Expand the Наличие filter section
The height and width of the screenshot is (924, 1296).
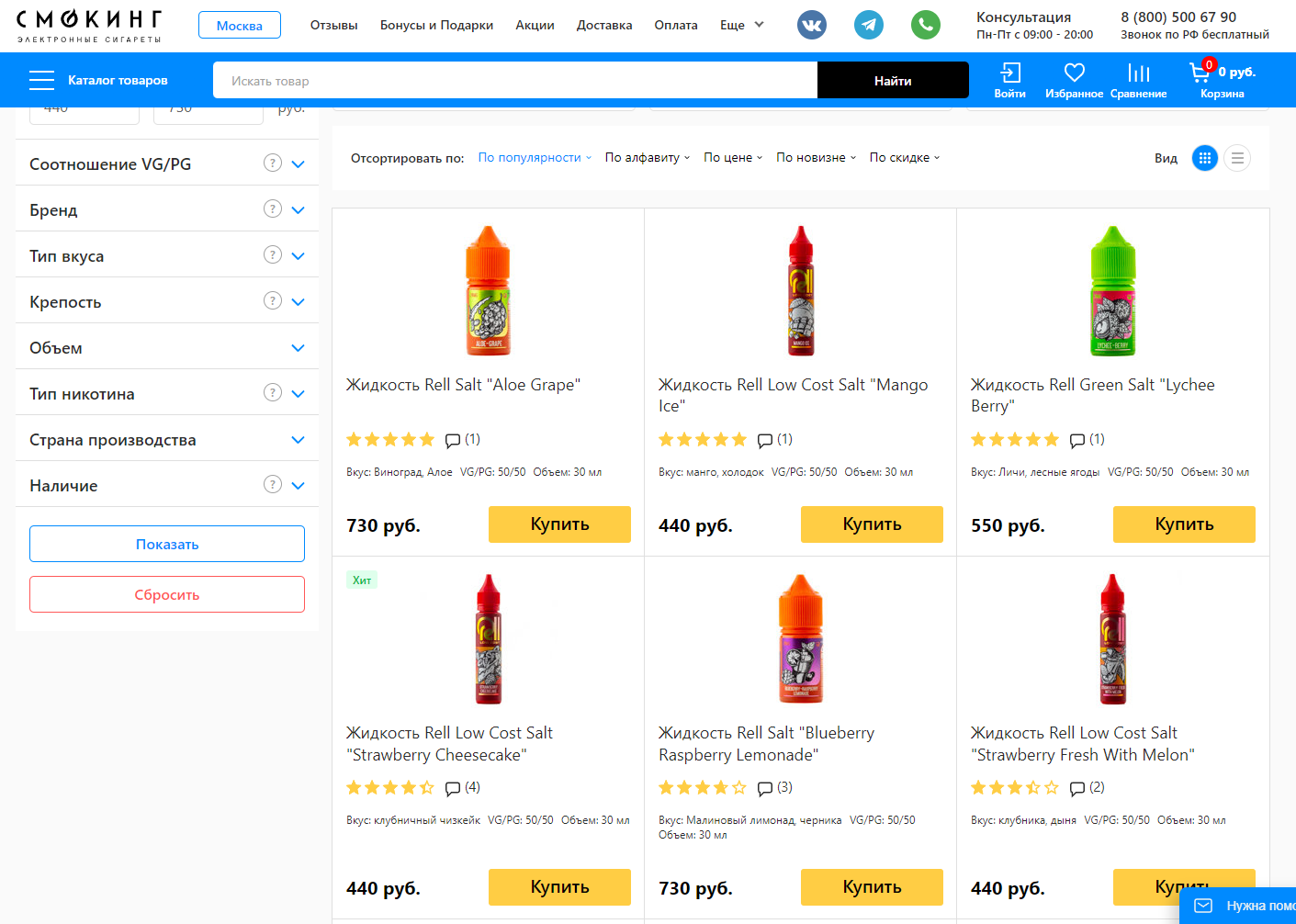[x=298, y=486]
